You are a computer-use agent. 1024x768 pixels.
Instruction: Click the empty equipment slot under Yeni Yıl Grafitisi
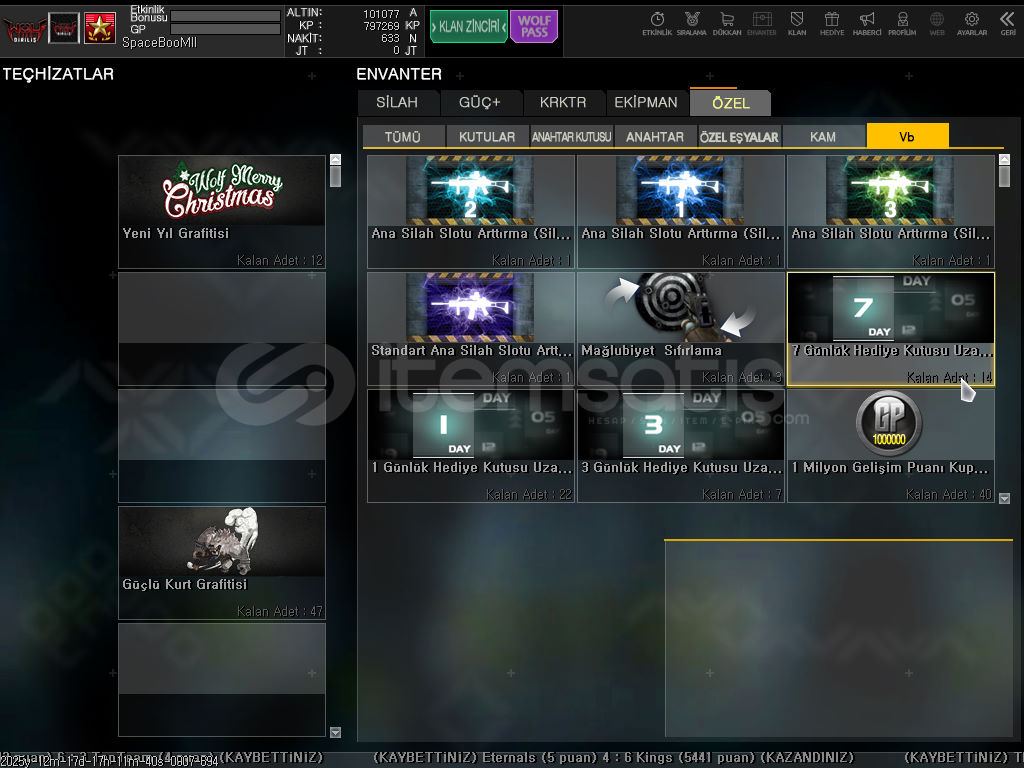click(222, 329)
